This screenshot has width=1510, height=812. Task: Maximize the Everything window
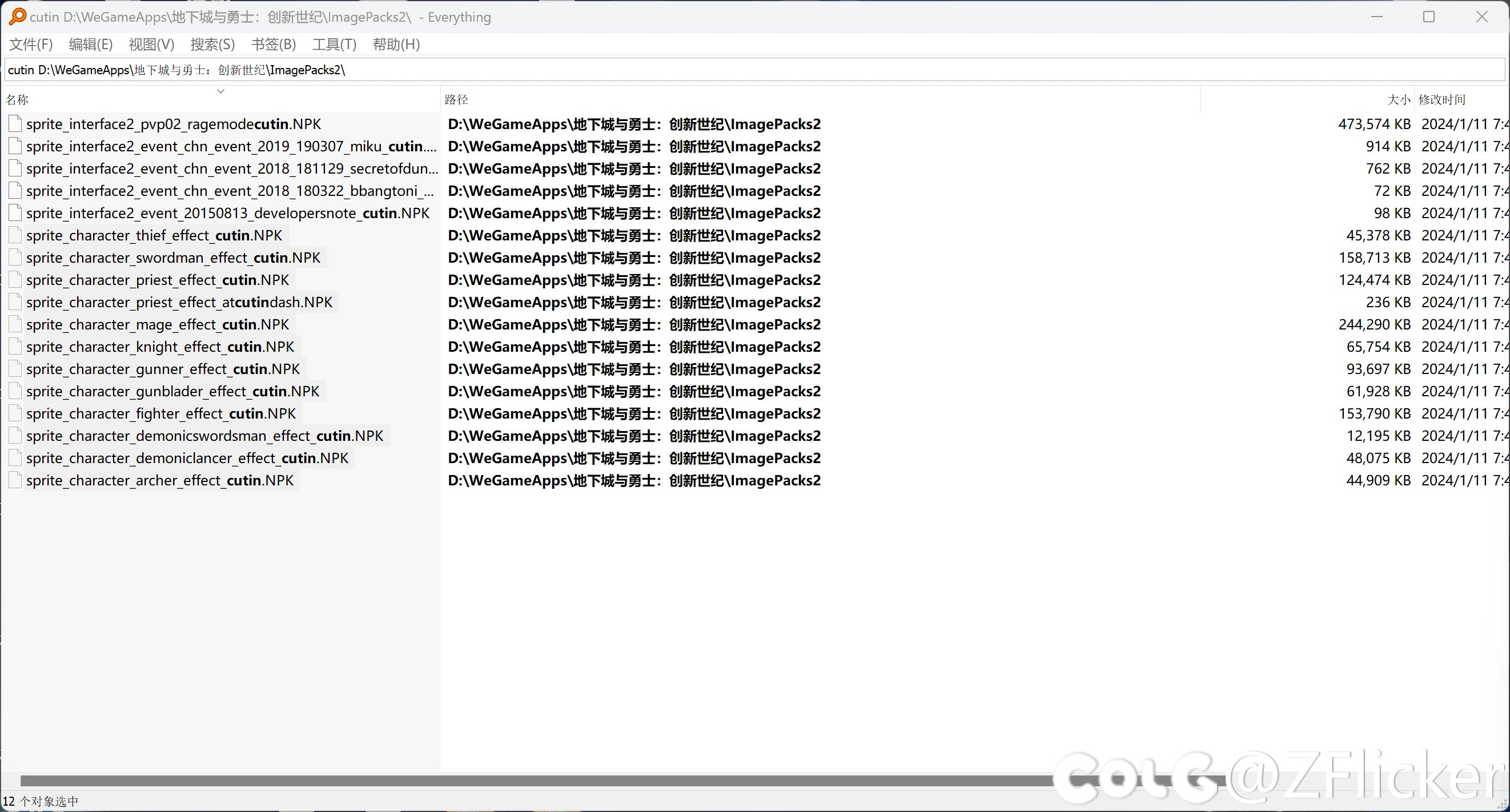click(x=1429, y=17)
